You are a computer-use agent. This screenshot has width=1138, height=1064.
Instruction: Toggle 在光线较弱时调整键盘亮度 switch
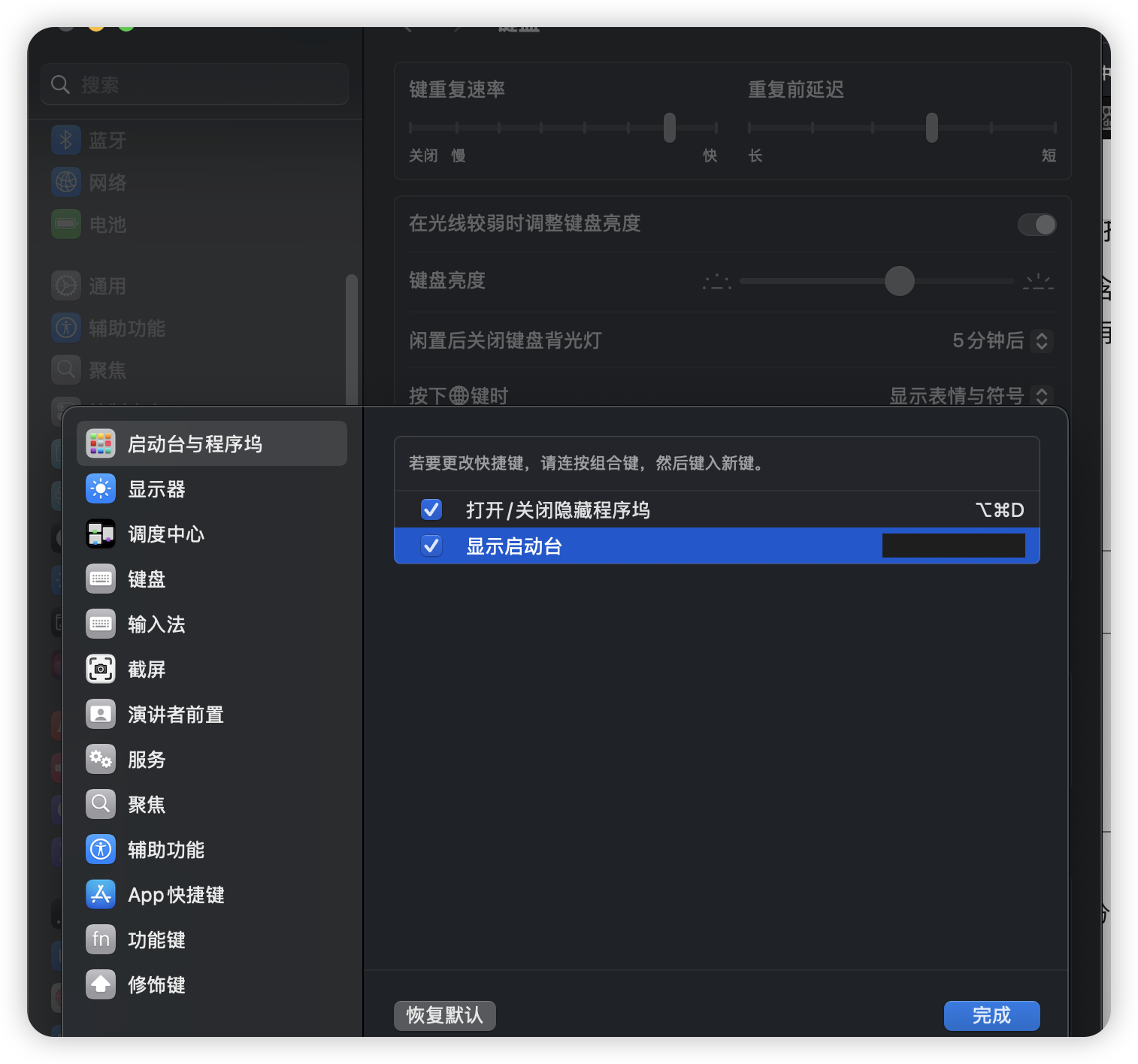tap(1037, 225)
